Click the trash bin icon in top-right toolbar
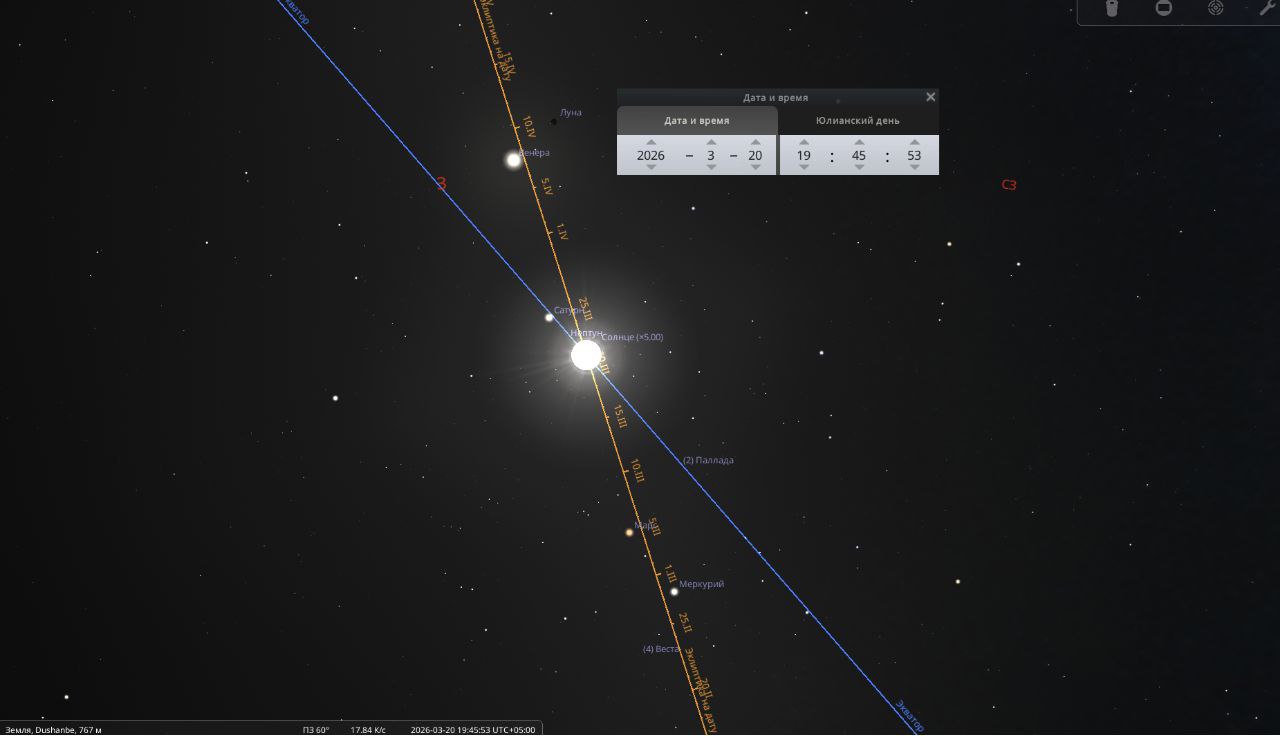Viewport: 1280px width, 736px height. click(1112, 9)
